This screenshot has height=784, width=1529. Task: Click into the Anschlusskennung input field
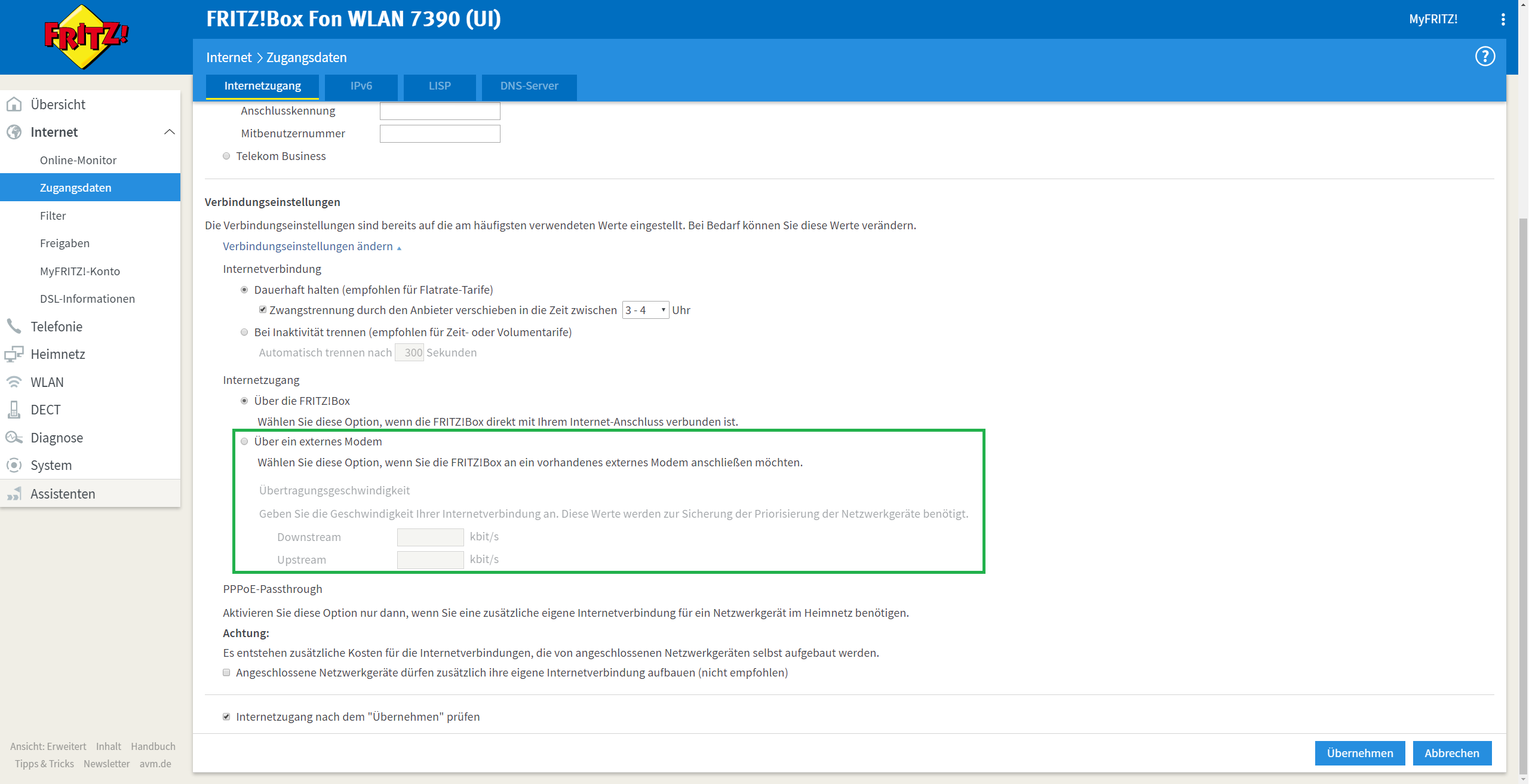[x=440, y=111]
